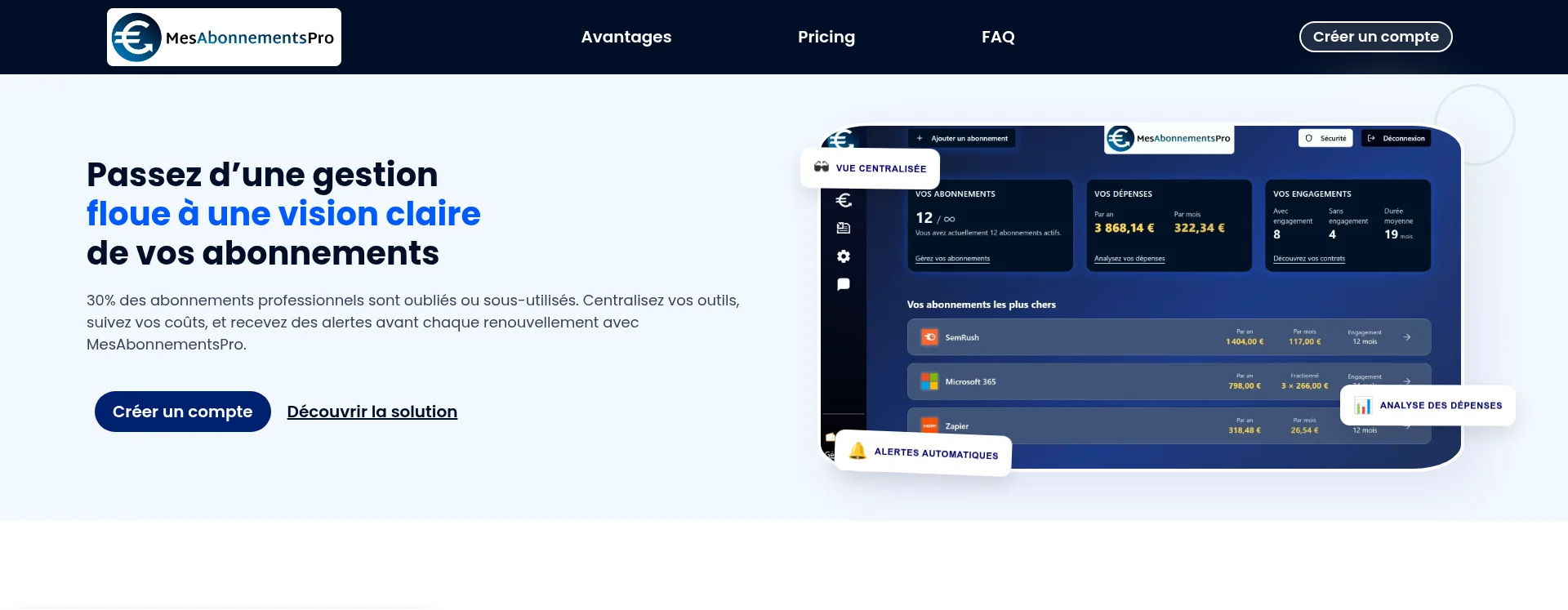Click the Analyse des Dépenses label
This screenshot has height=610, width=1568.
tap(1441, 405)
